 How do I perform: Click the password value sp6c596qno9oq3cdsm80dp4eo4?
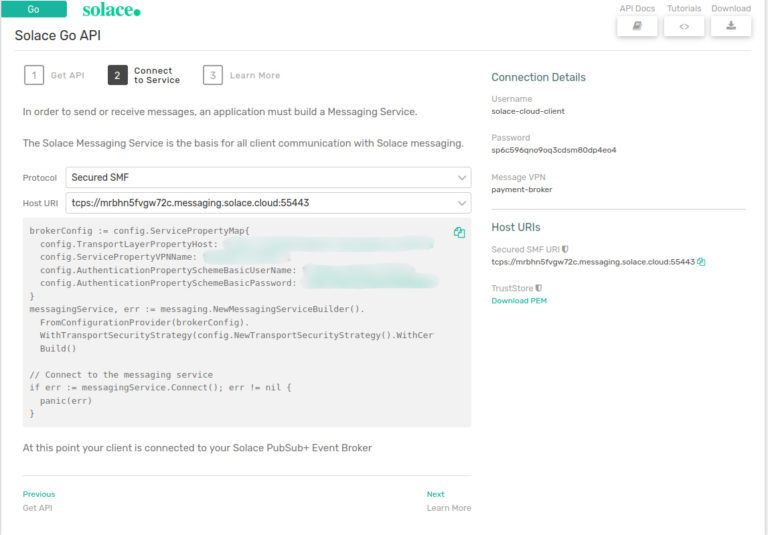pyautogui.click(x=553, y=150)
